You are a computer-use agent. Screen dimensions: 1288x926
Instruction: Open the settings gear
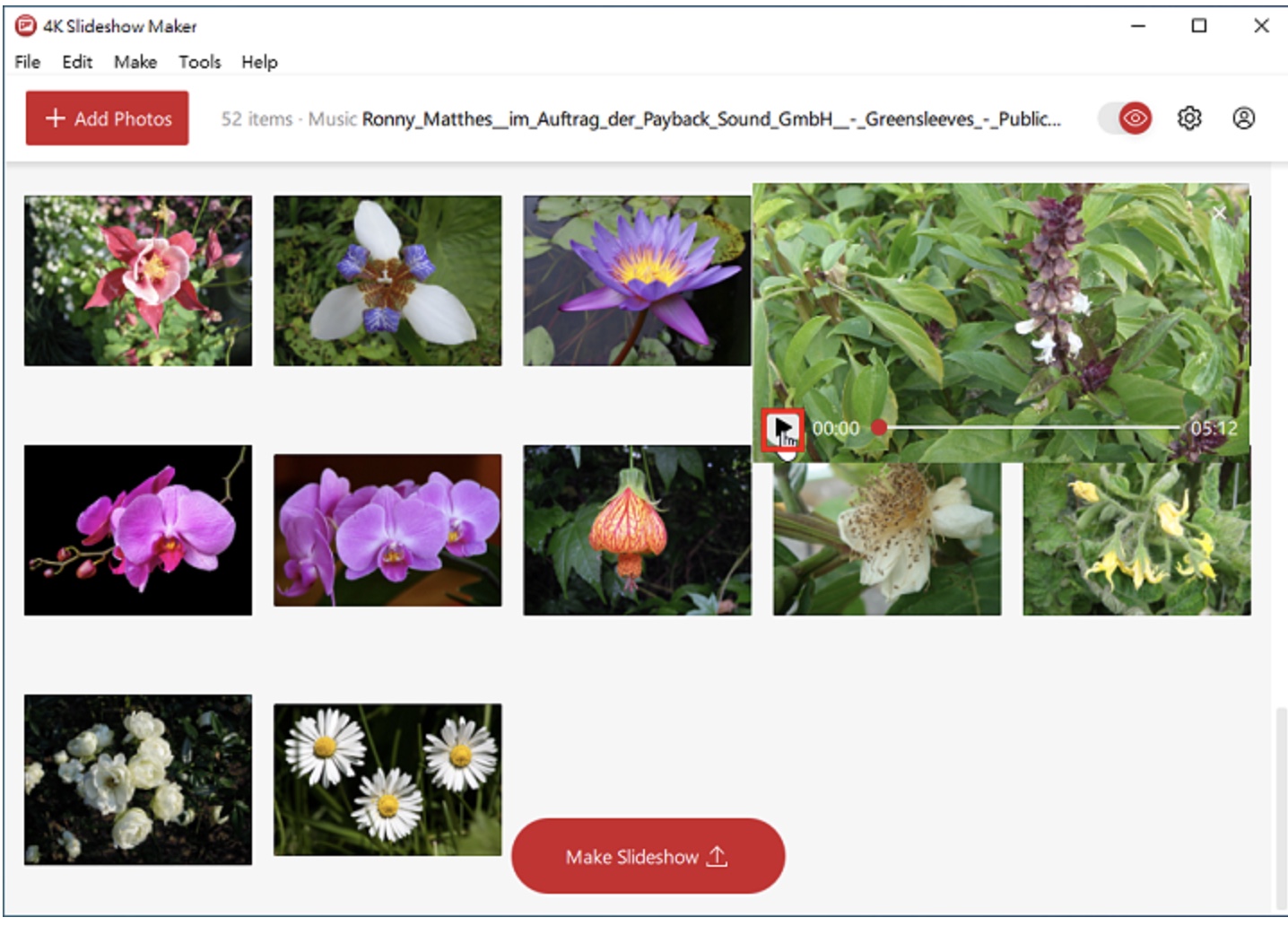click(x=1189, y=118)
